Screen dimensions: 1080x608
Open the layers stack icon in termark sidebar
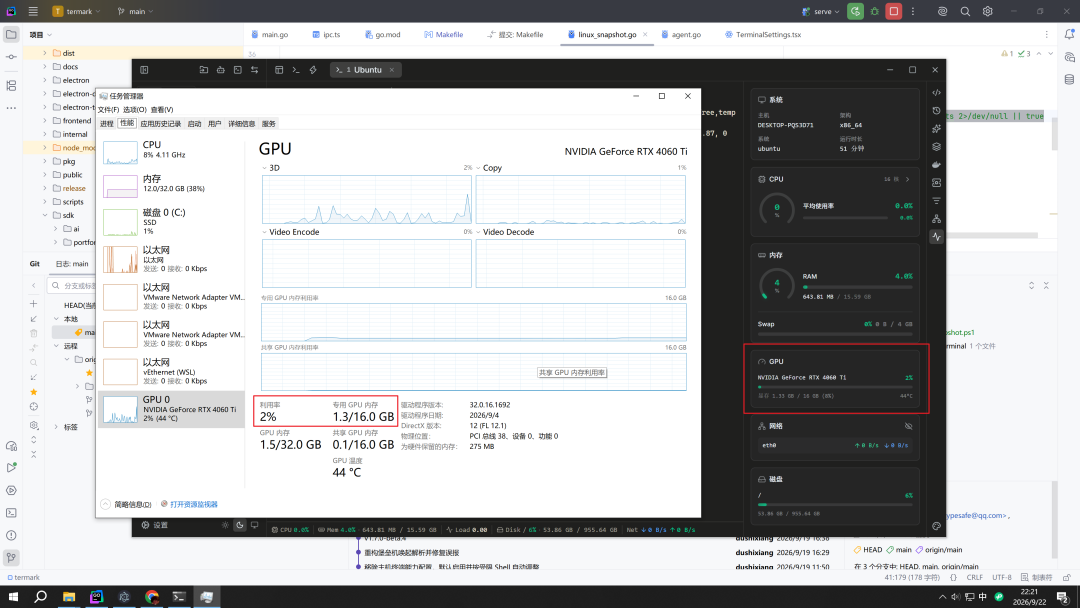coord(936,147)
